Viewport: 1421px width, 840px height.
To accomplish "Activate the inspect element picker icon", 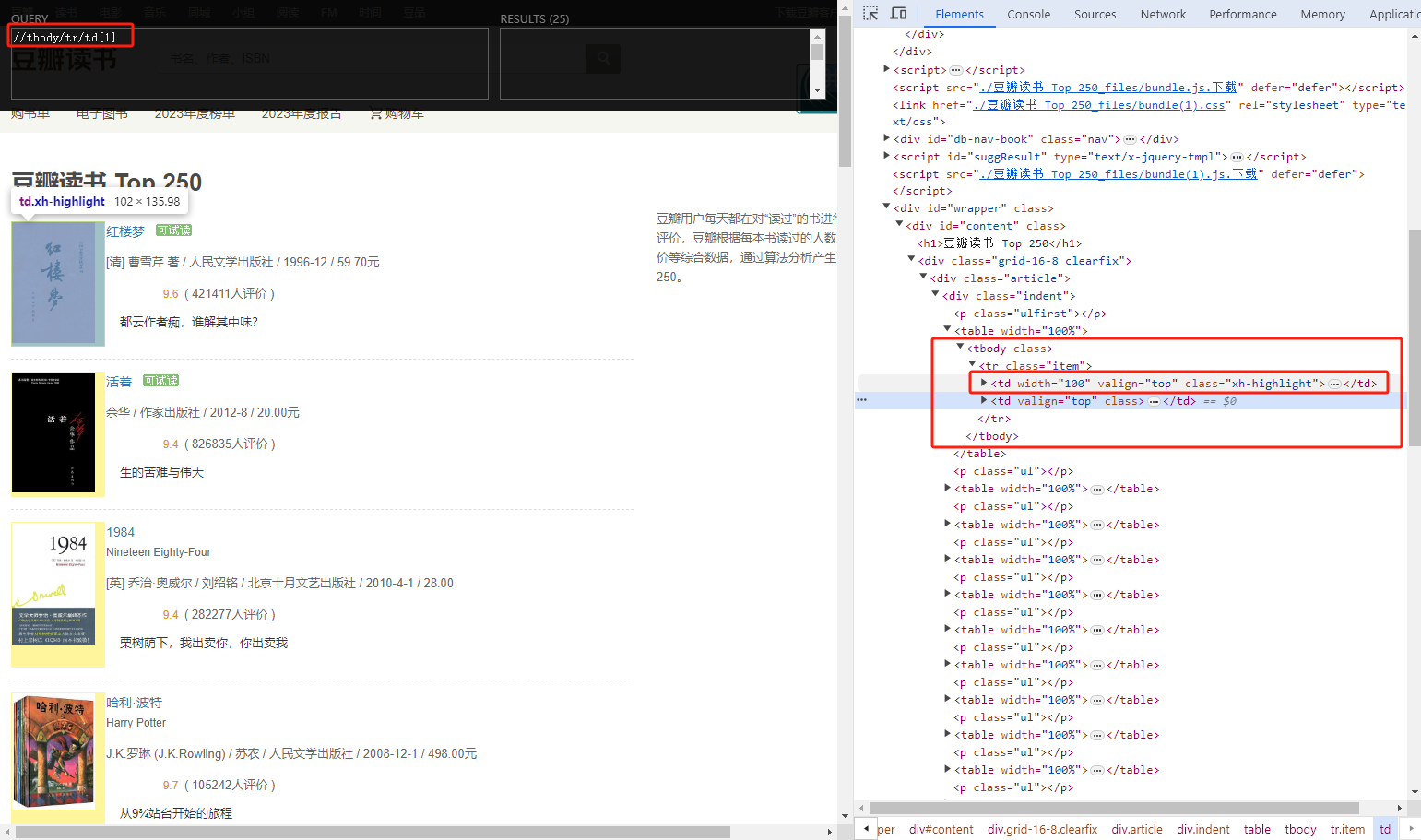I will pyautogui.click(x=870, y=13).
